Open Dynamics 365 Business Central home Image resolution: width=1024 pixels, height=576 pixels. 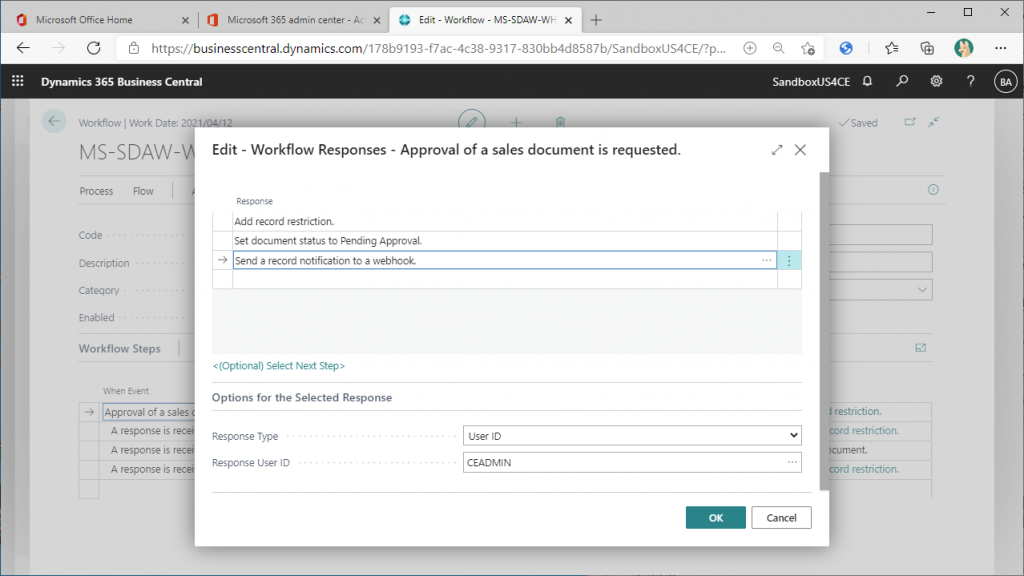(x=121, y=82)
